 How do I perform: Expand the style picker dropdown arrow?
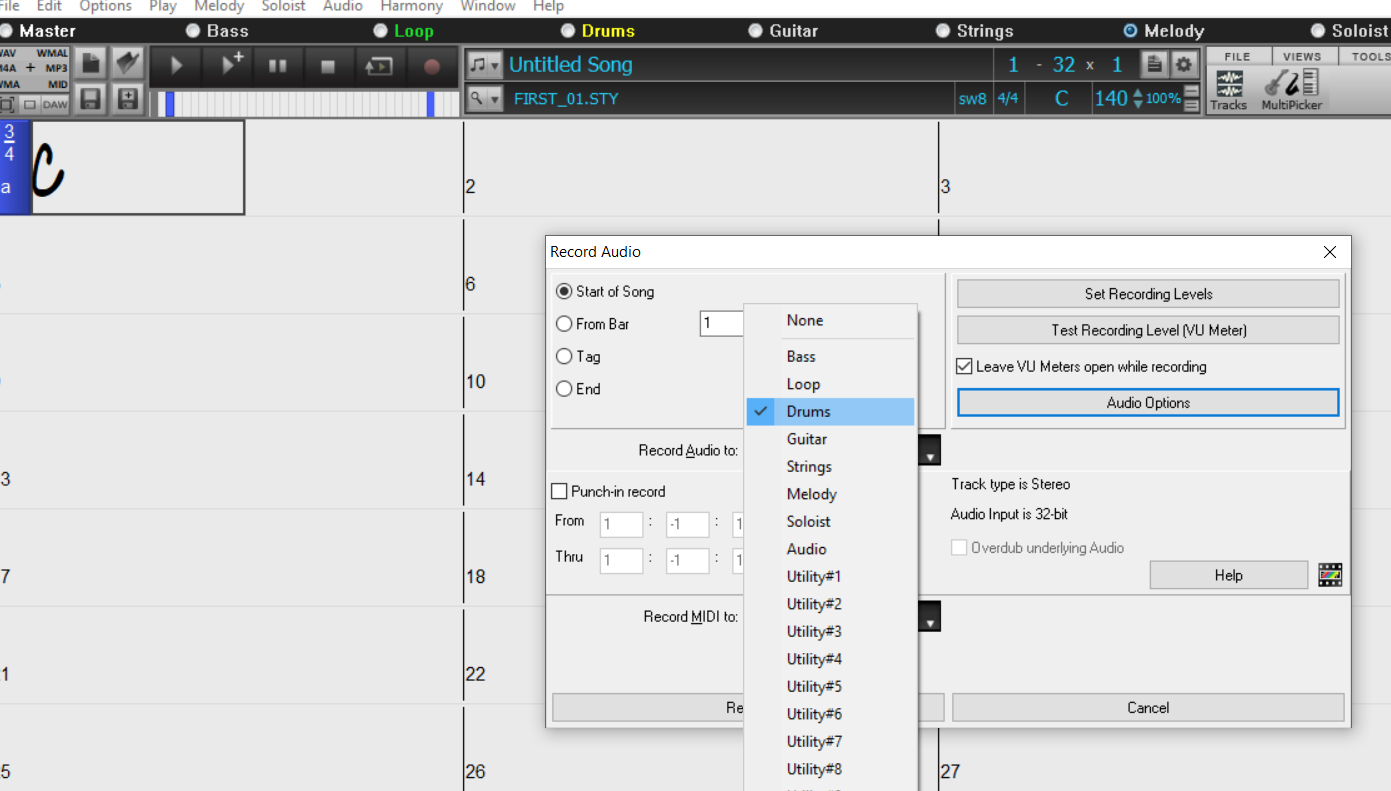pyautogui.click(x=496, y=98)
